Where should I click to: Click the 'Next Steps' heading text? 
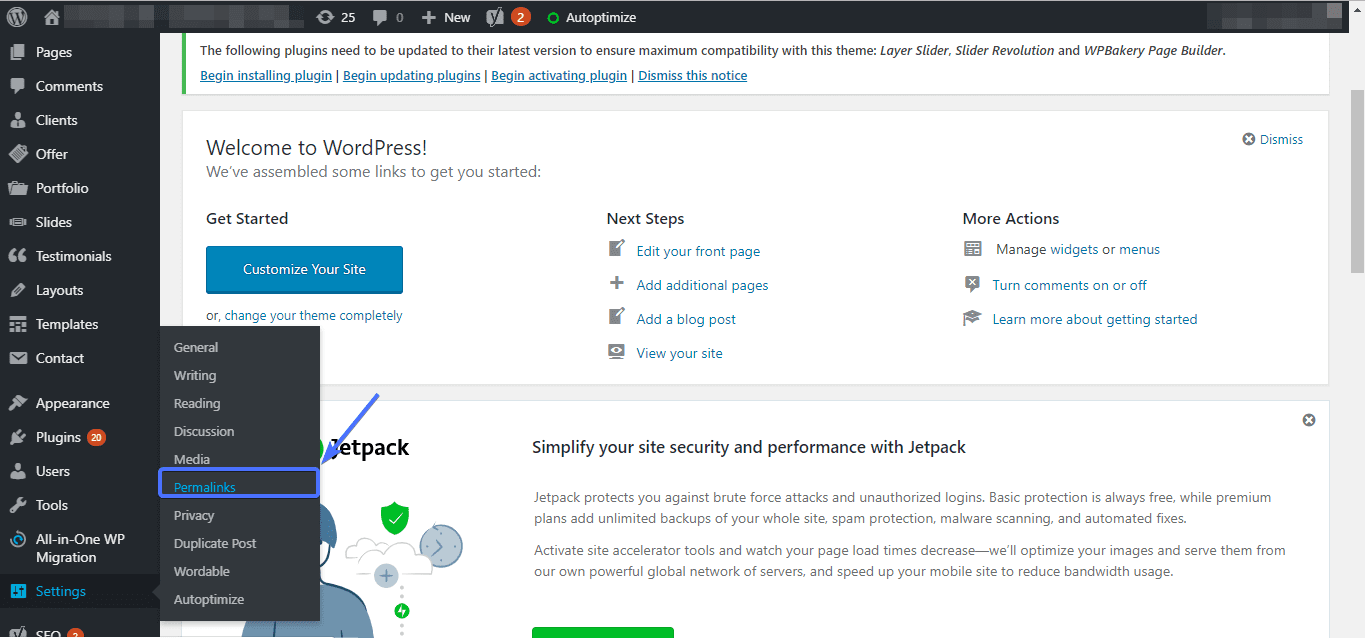(645, 218)
